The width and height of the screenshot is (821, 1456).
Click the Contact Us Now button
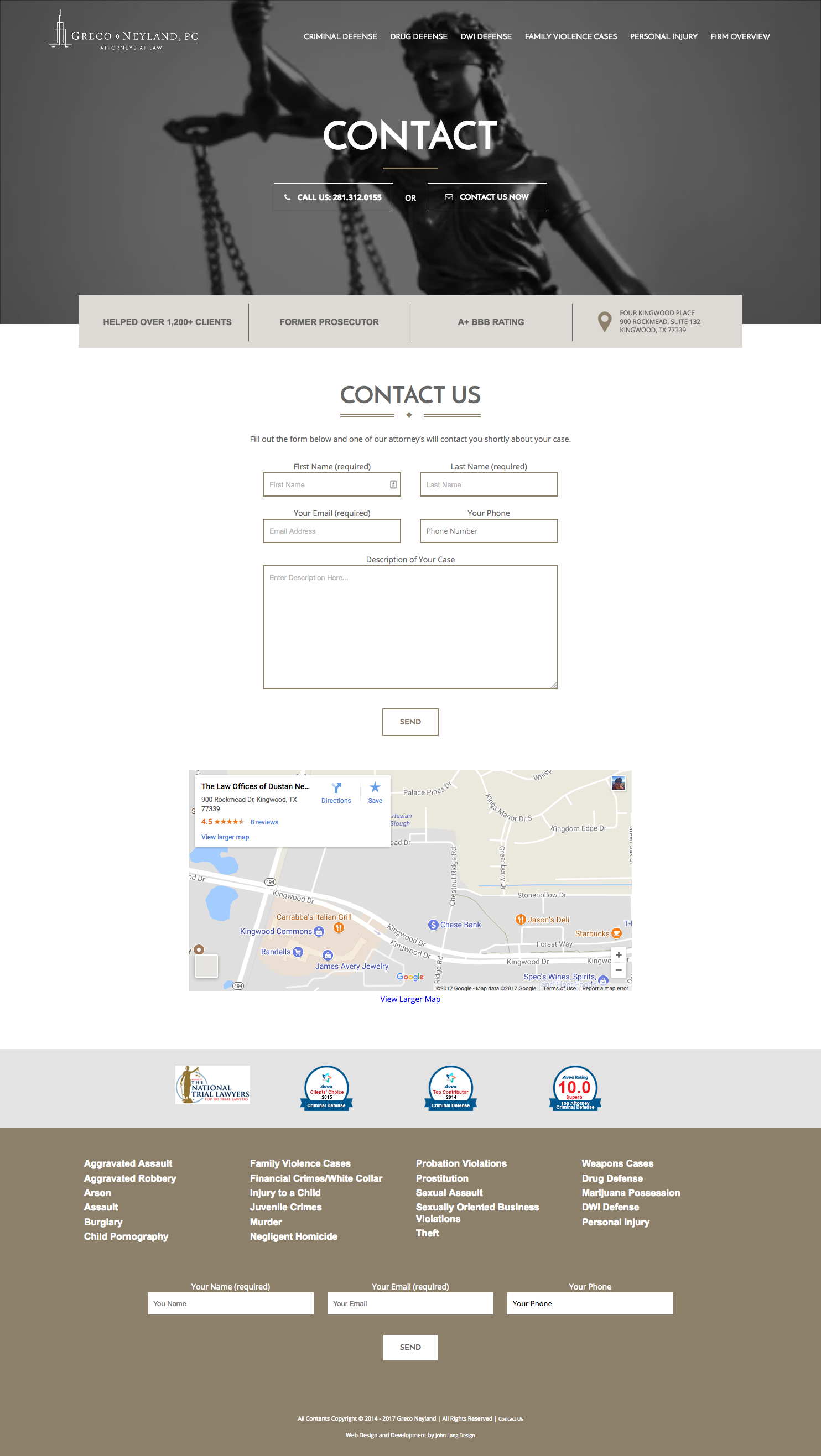(x=487, y=197)
